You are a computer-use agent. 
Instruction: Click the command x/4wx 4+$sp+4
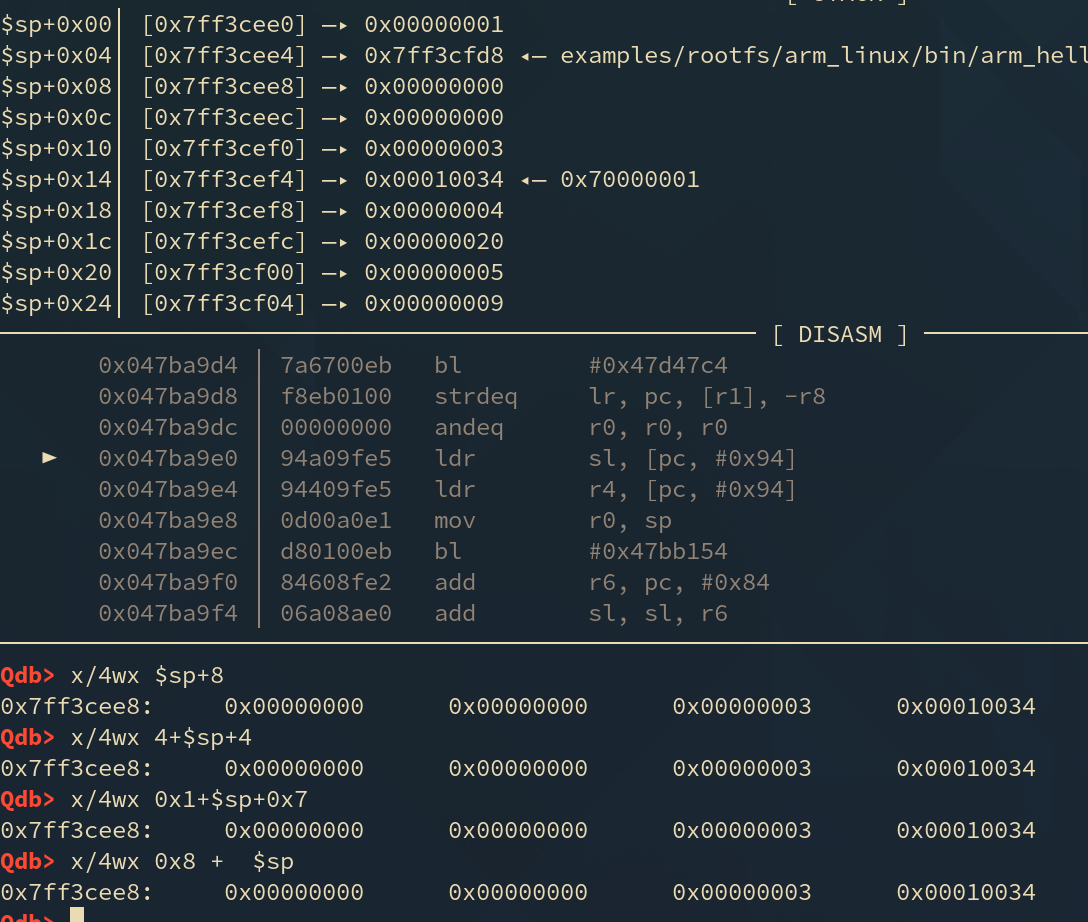pyautogui.click(x=161, y=737)
